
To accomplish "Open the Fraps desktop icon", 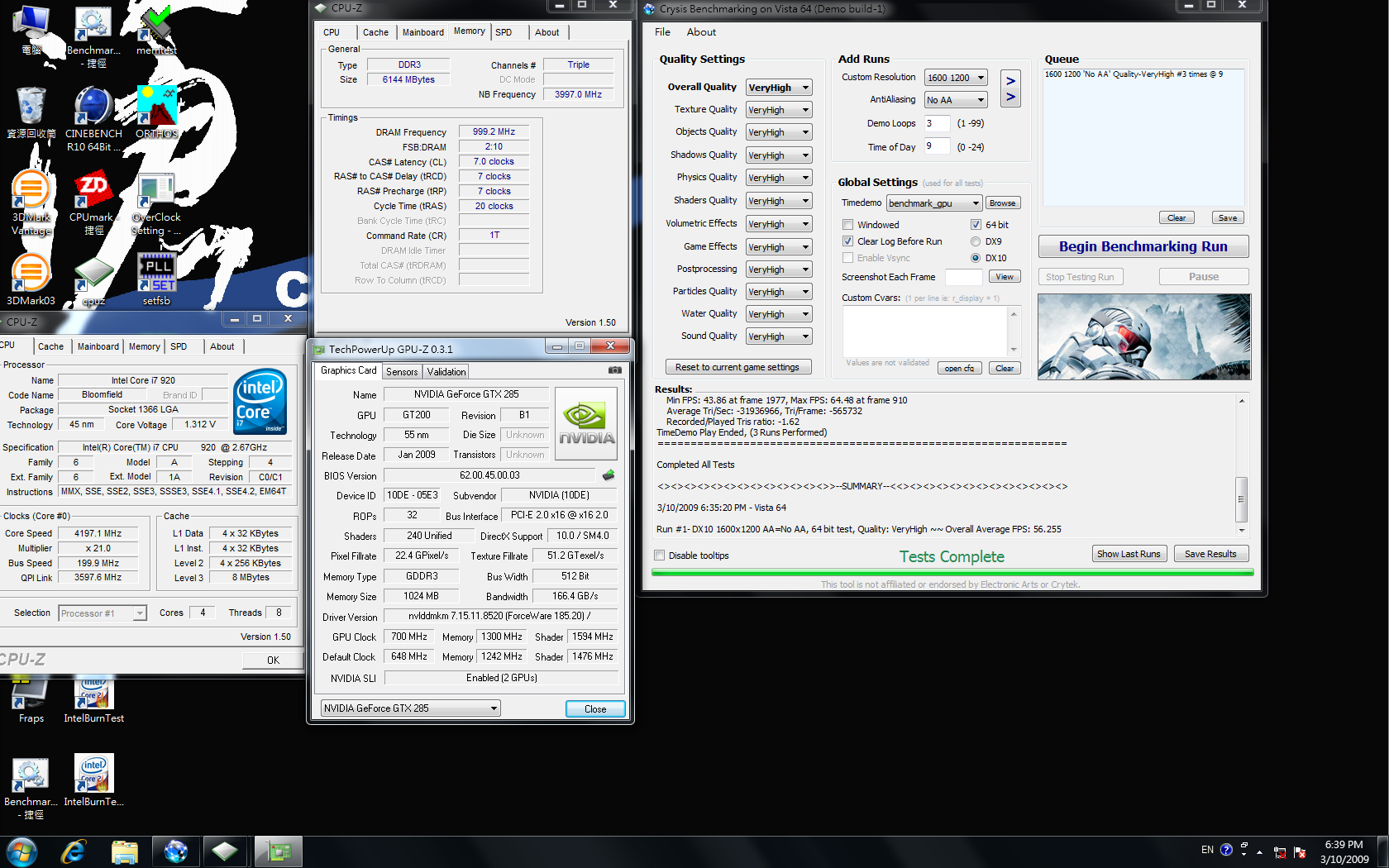I will coord(31,699).
